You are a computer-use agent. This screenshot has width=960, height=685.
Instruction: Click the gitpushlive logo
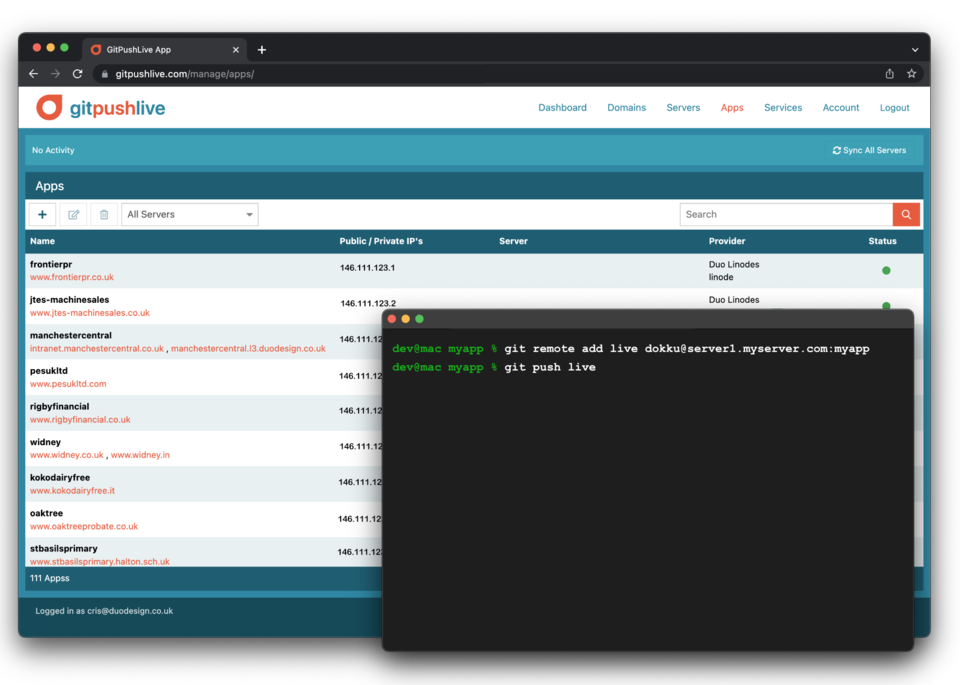tap(100, 108)
